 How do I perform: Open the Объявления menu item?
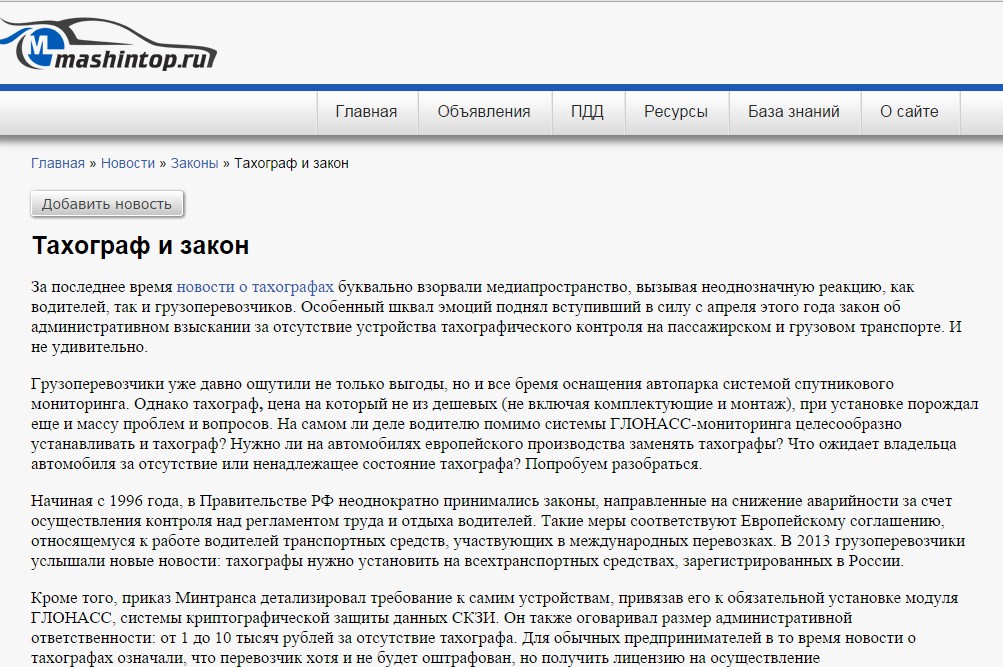(484, 112)
